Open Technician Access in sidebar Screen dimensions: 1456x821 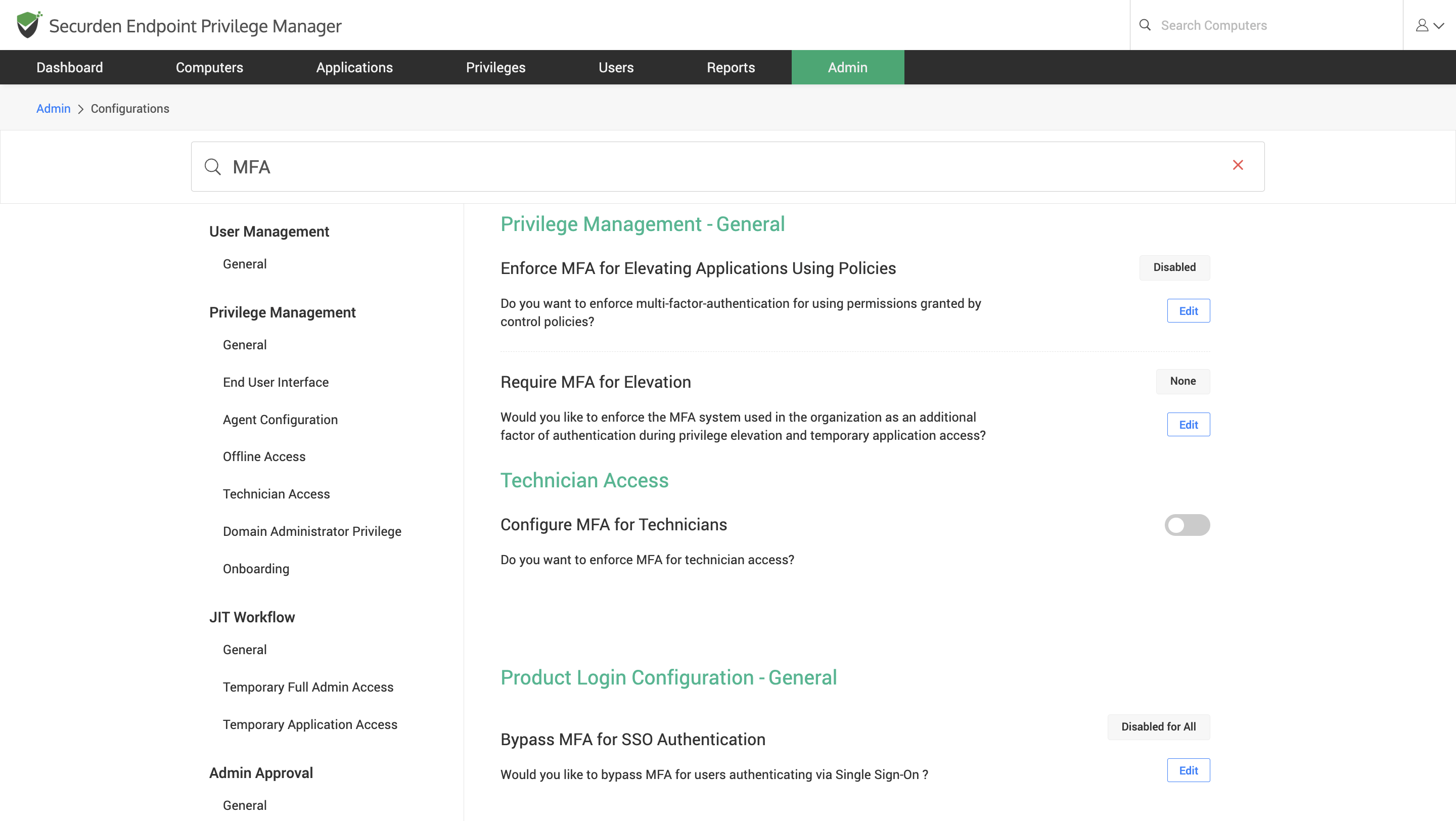coord(277,494)
